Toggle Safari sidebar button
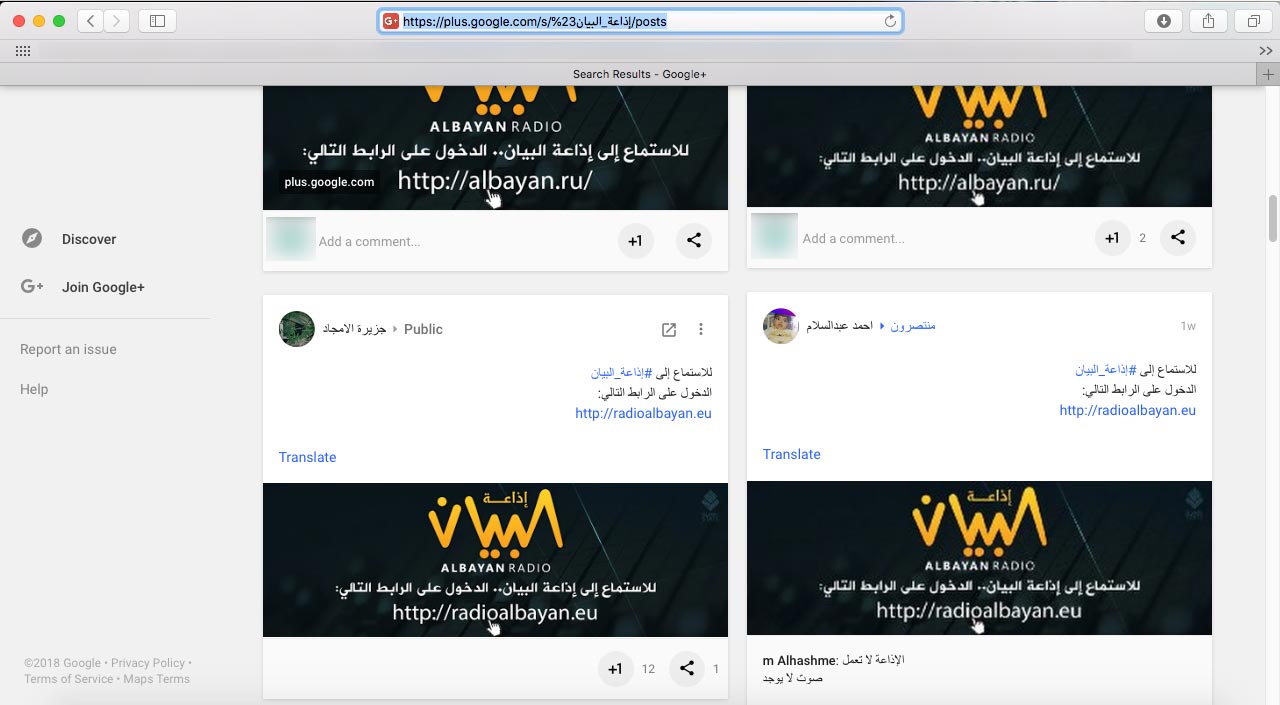This screenshot has height=705, width=1280. click(x=157, y=21)
